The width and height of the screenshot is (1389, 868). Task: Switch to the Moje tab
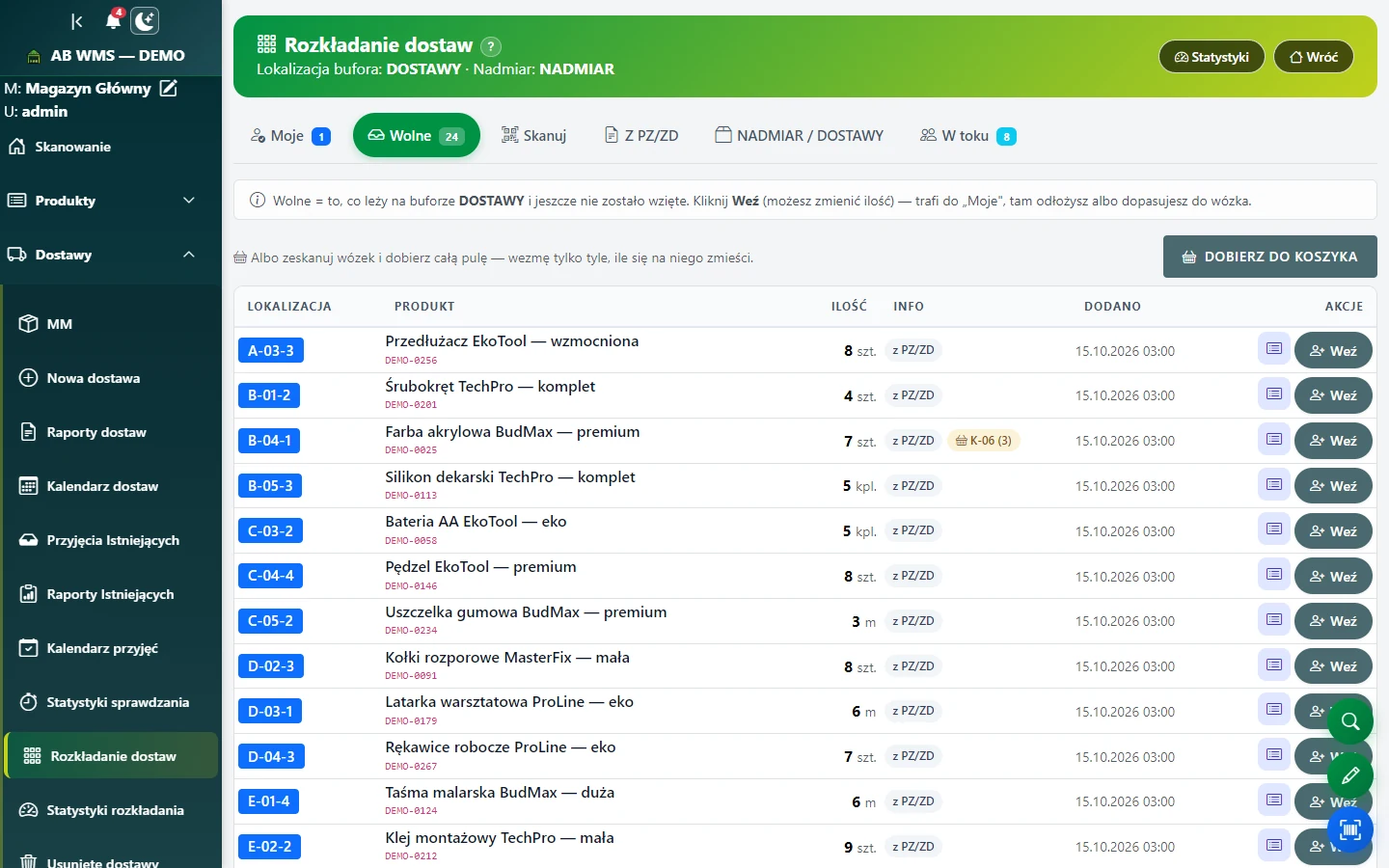(x=290, y=136)
